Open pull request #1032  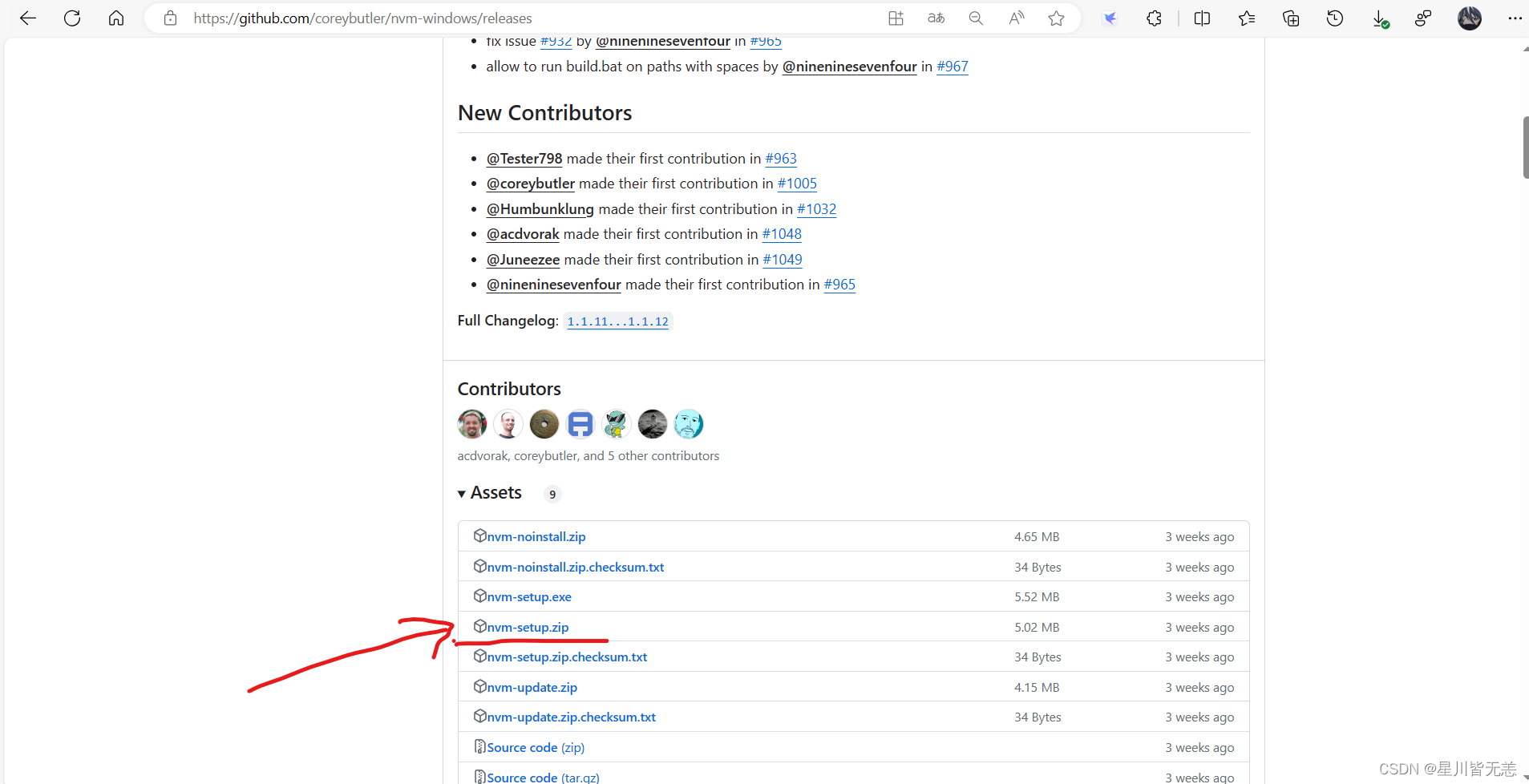pos(816,209)
